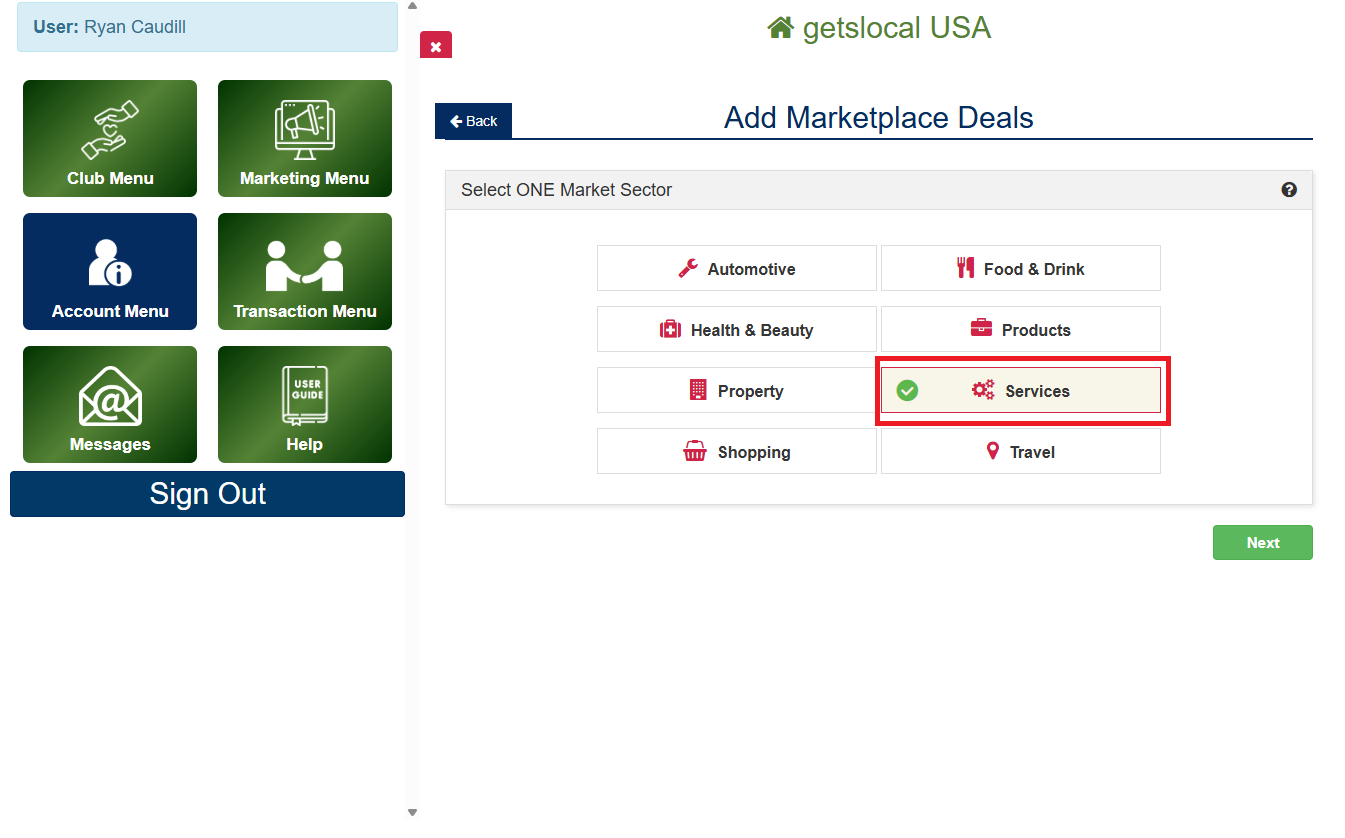Open the Account Menu tile
The height and width of the screenshot is (838, 1345).
click(110, 271)
